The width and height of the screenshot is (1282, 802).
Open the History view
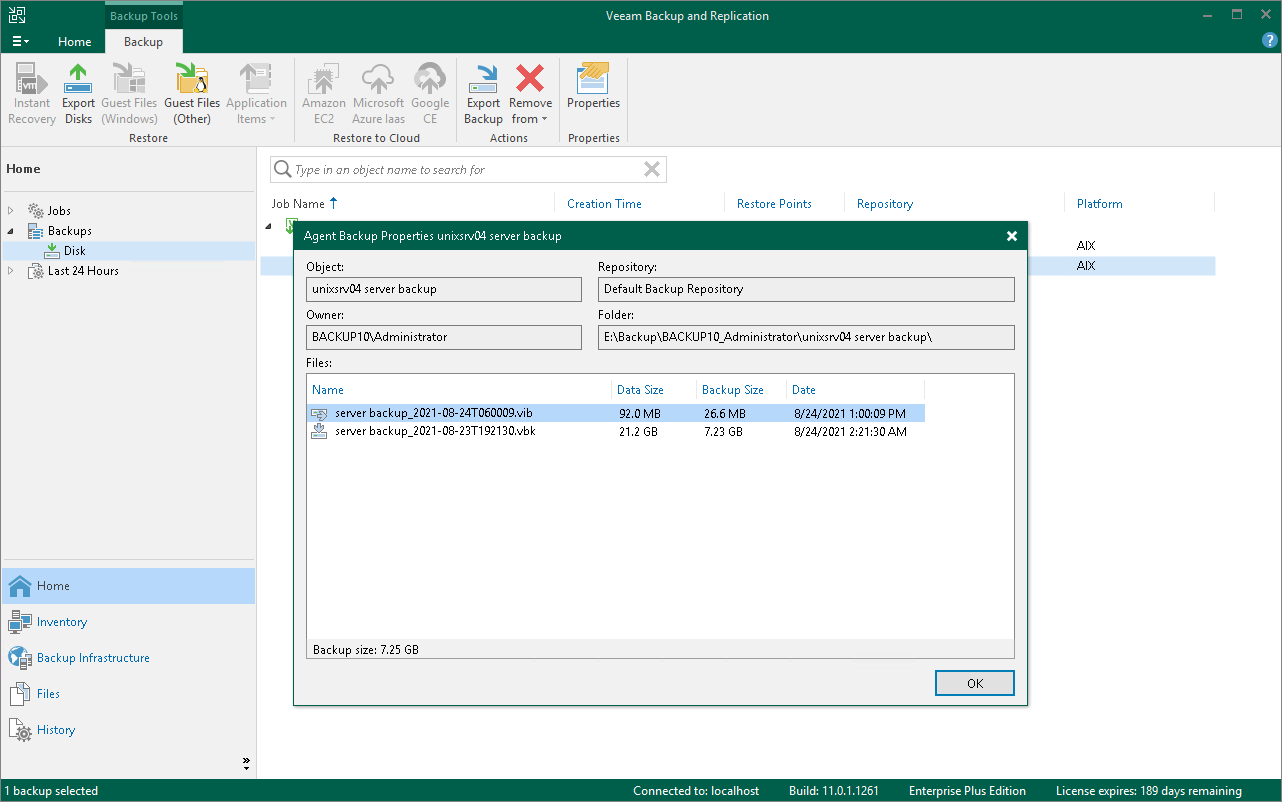pos(56,730)
